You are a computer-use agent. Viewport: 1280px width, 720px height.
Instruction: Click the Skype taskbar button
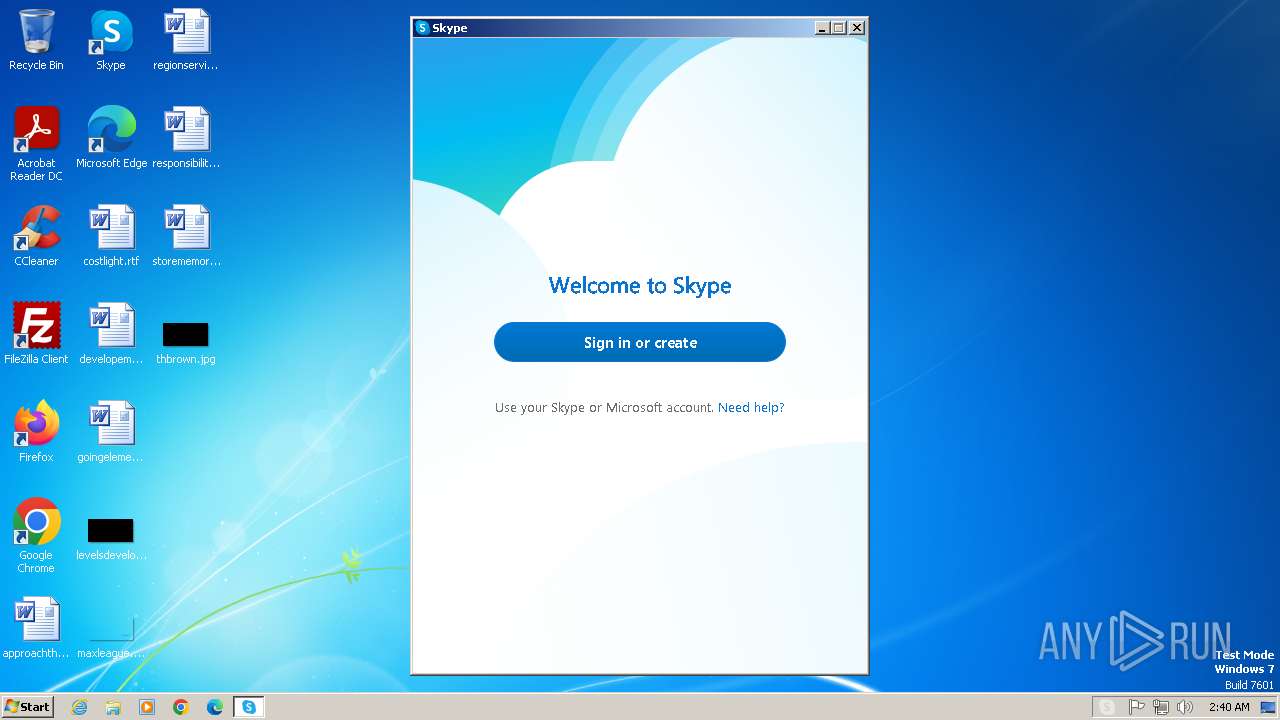coord(249,707)
